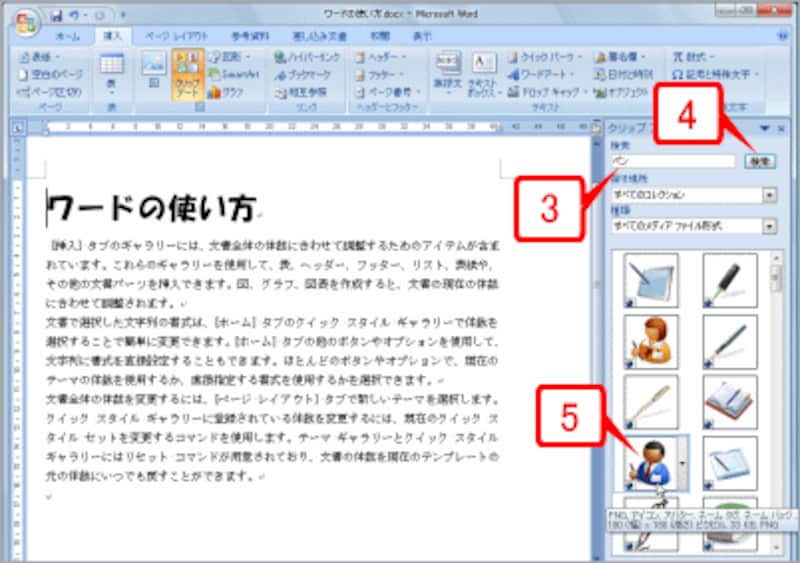Insert a 署名欄 signature line
Viewport: 800px width, 563px height.
coord(621,57)
